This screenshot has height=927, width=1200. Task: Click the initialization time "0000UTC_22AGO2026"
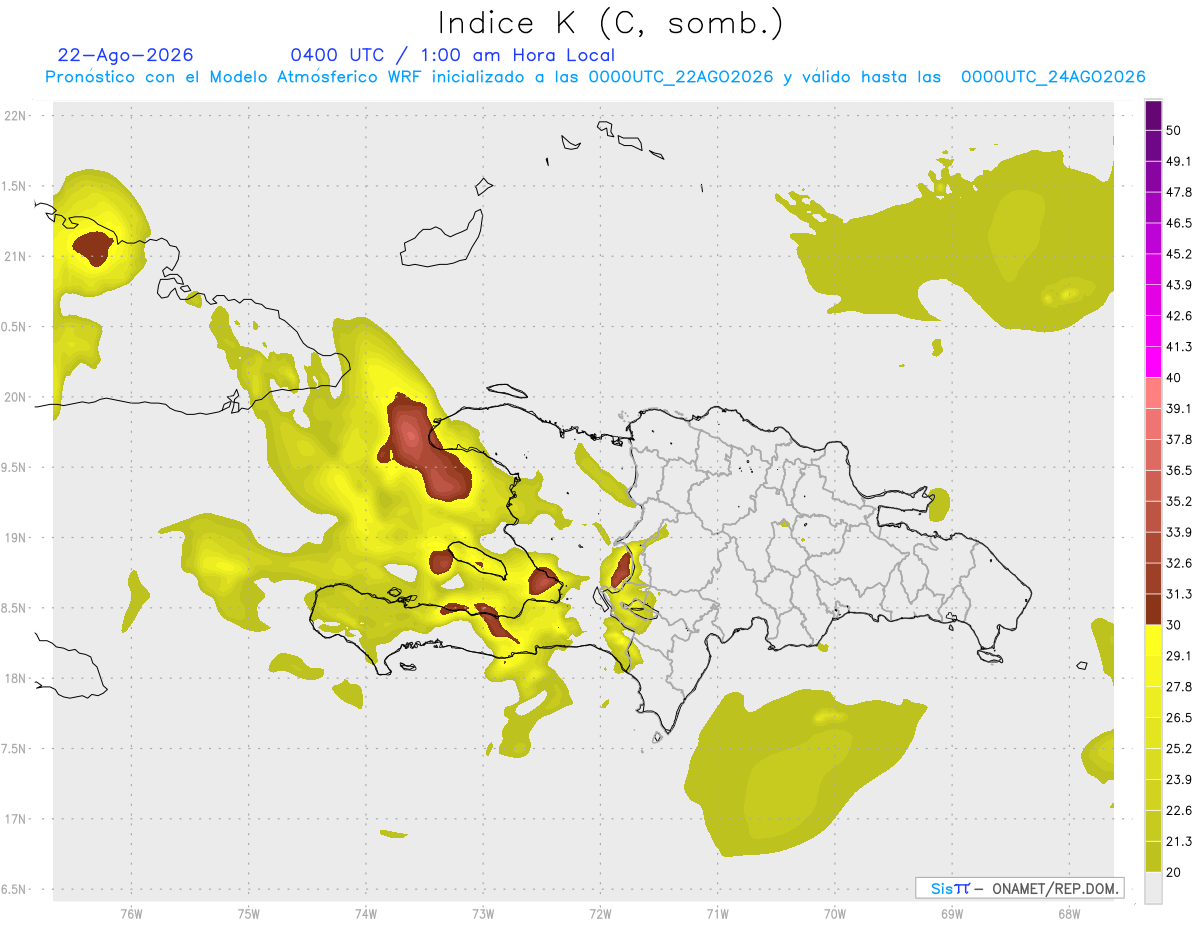point(681,77)
